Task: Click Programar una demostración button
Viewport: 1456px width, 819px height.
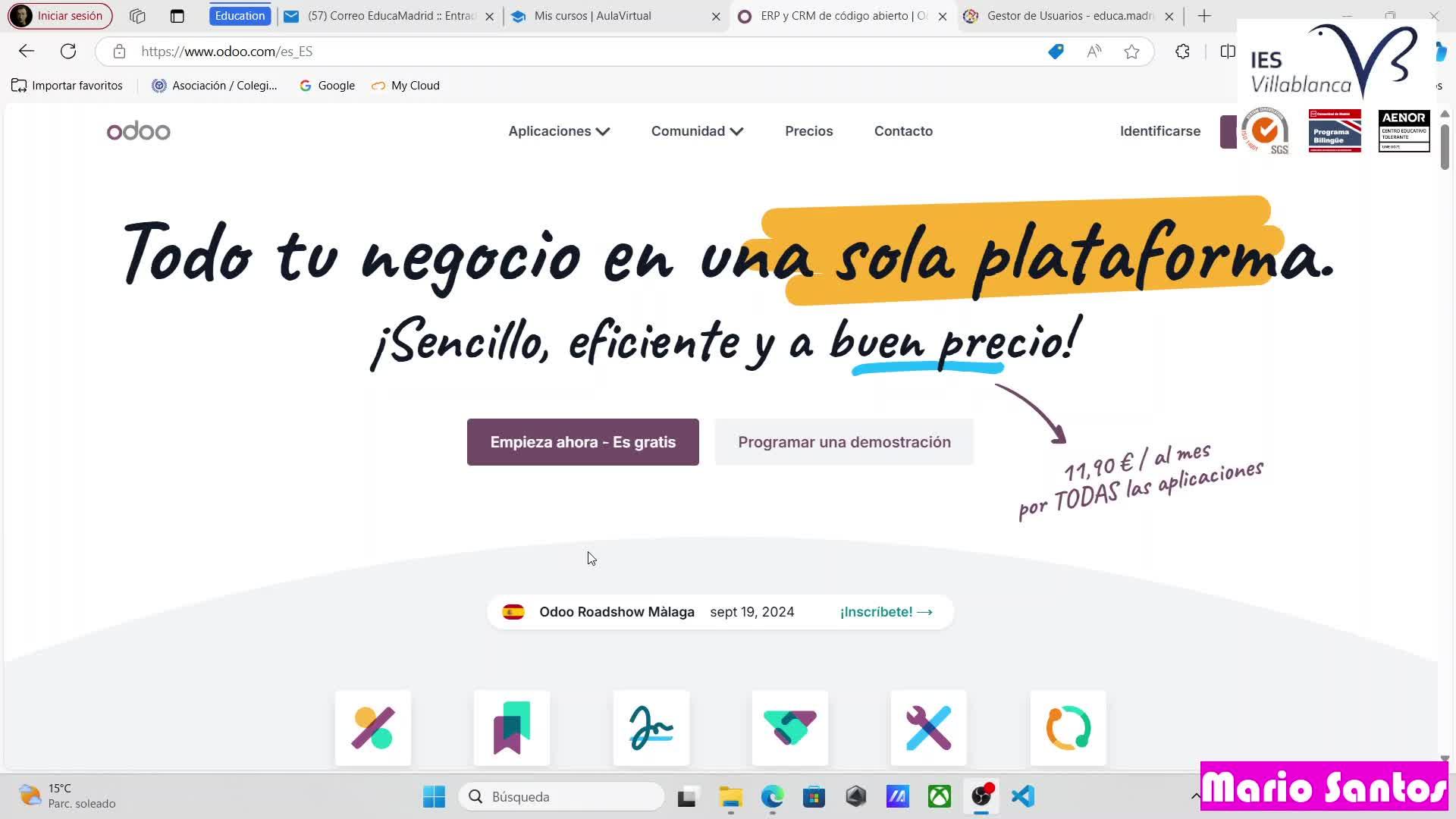Action: click(844, 442)
